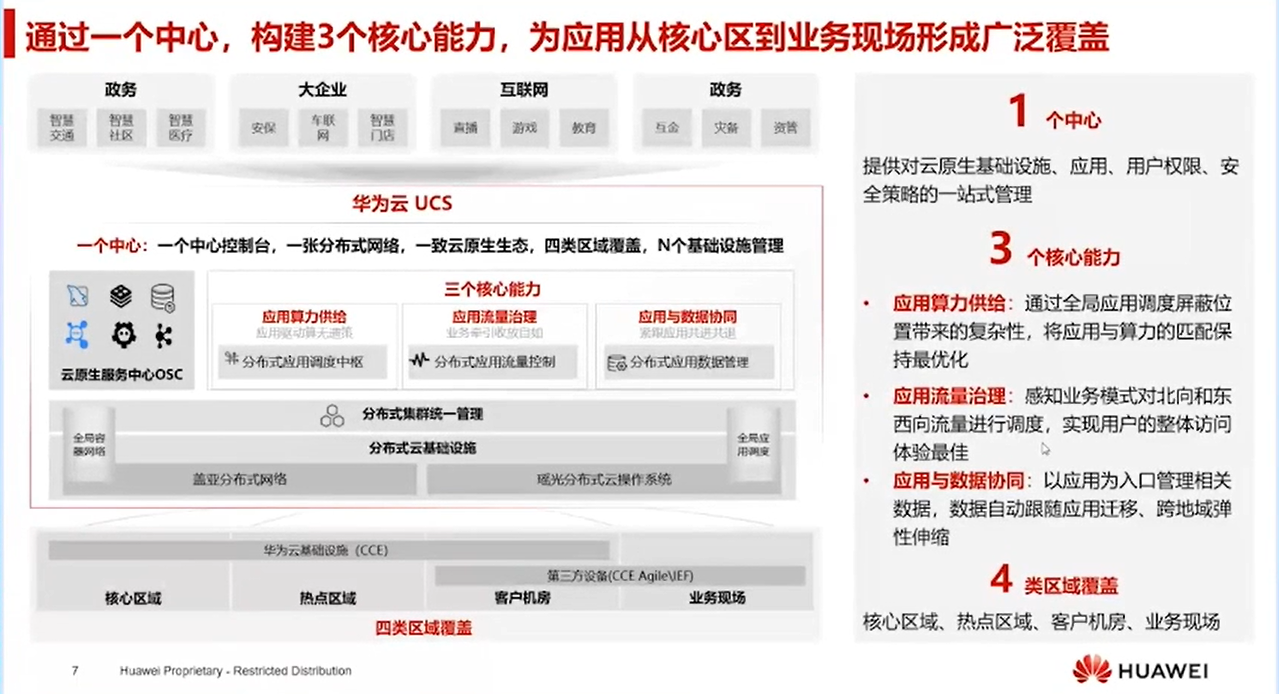Select the 直播 tile under 互联网
Image resolution: width=1279 pixels, height=694 pixels.
466,128
